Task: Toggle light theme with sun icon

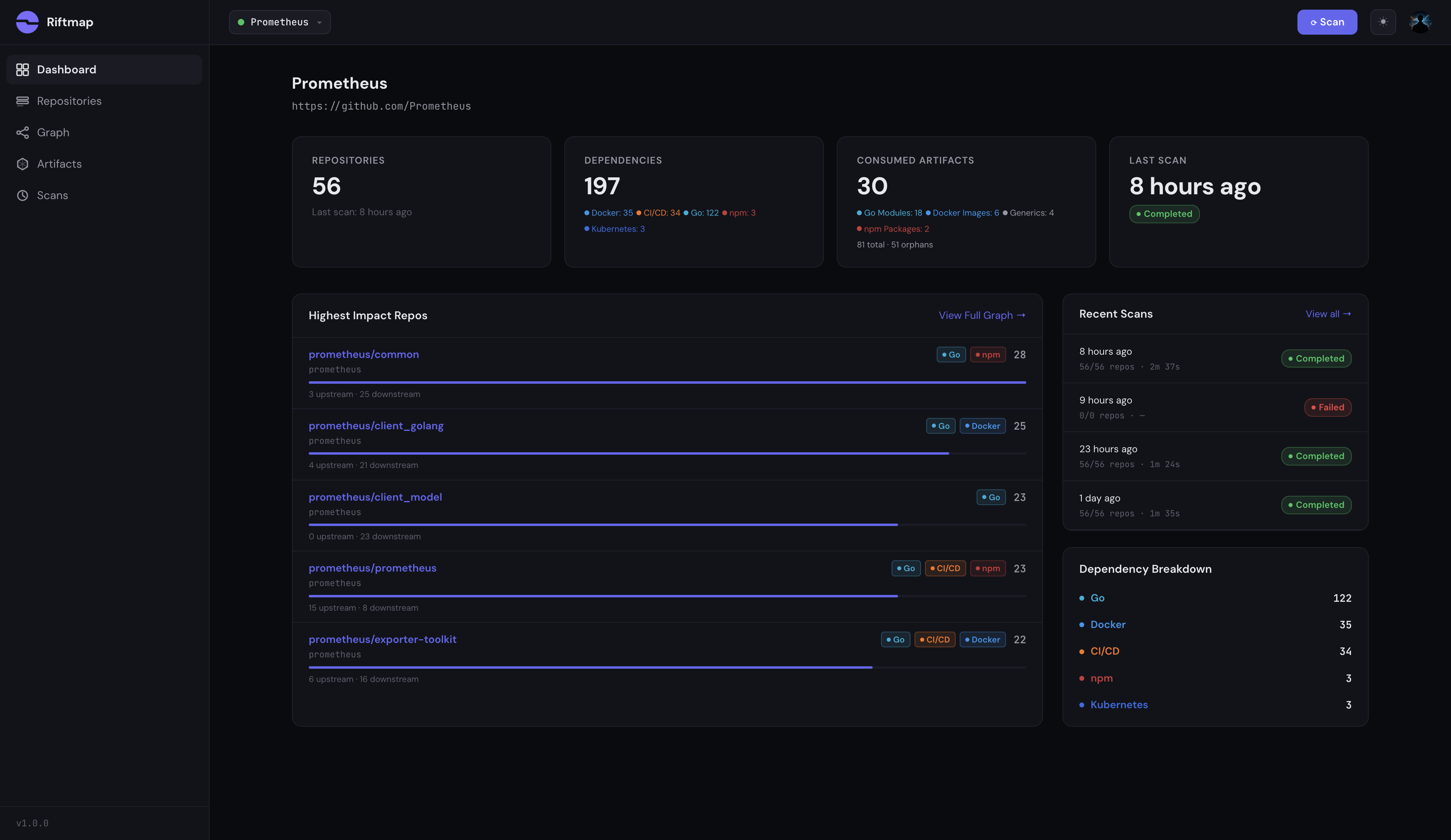Action: (x=1383, y=22)
